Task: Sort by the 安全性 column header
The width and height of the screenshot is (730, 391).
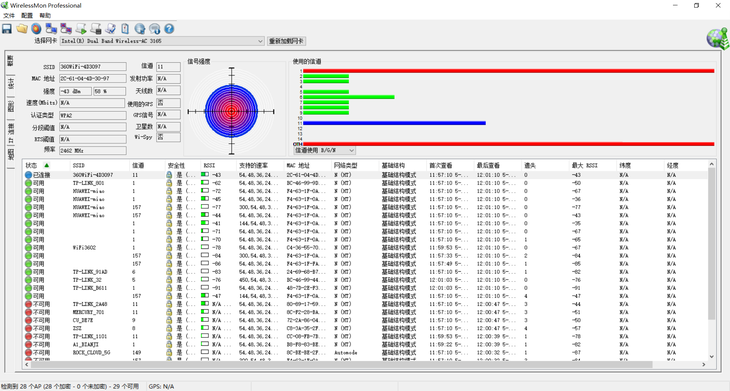Action: (182, 165)
